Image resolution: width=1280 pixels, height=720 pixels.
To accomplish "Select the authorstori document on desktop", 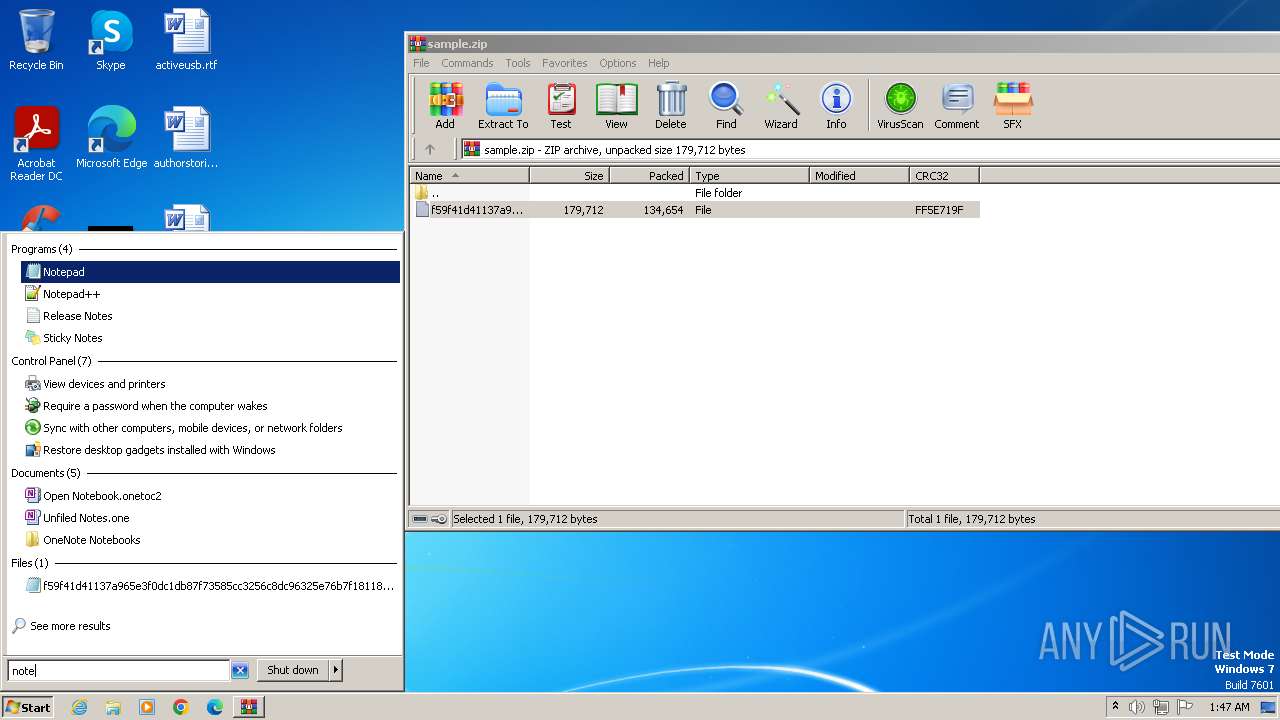I will coord(186,138).
